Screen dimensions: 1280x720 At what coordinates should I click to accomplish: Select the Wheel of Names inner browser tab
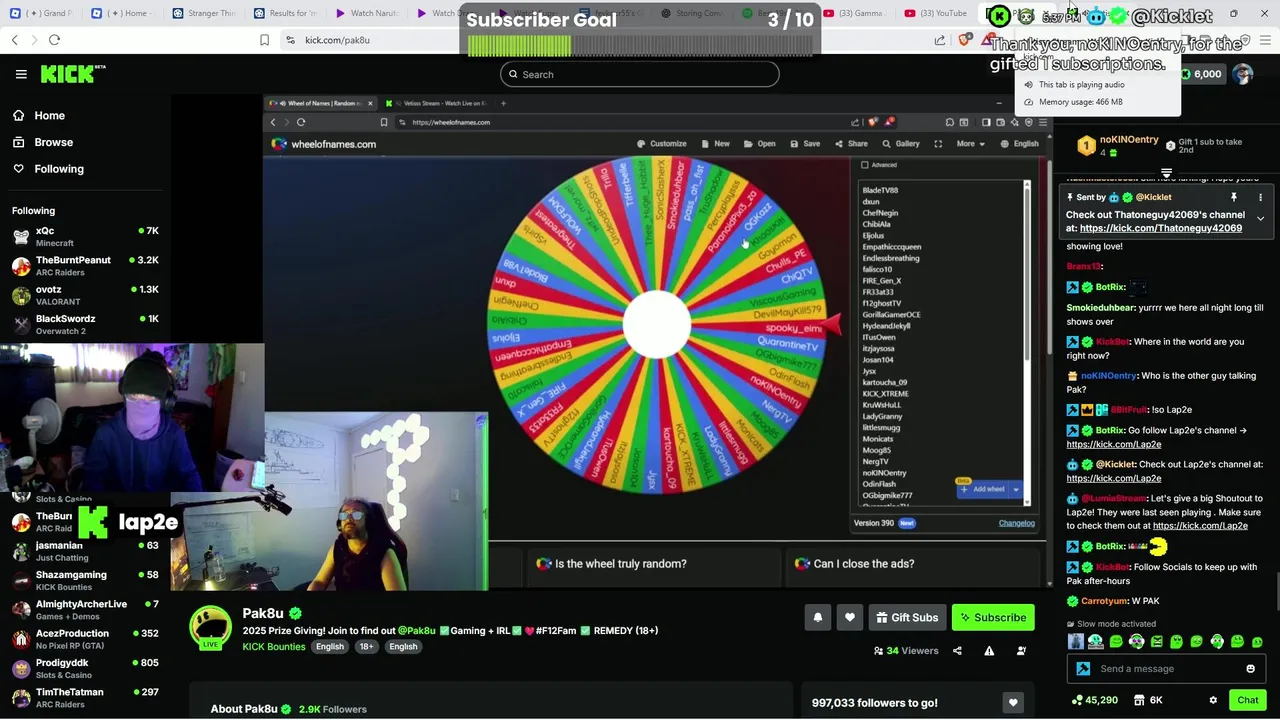tap(320, 103)
